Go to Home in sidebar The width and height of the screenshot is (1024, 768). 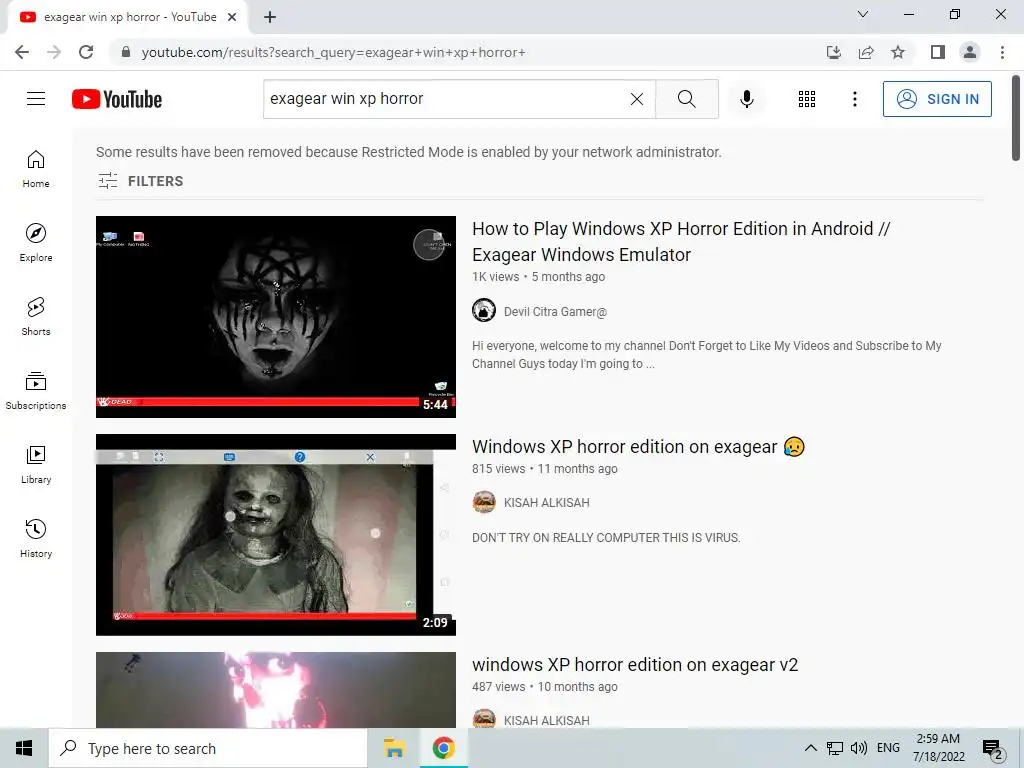coord(36,169)
